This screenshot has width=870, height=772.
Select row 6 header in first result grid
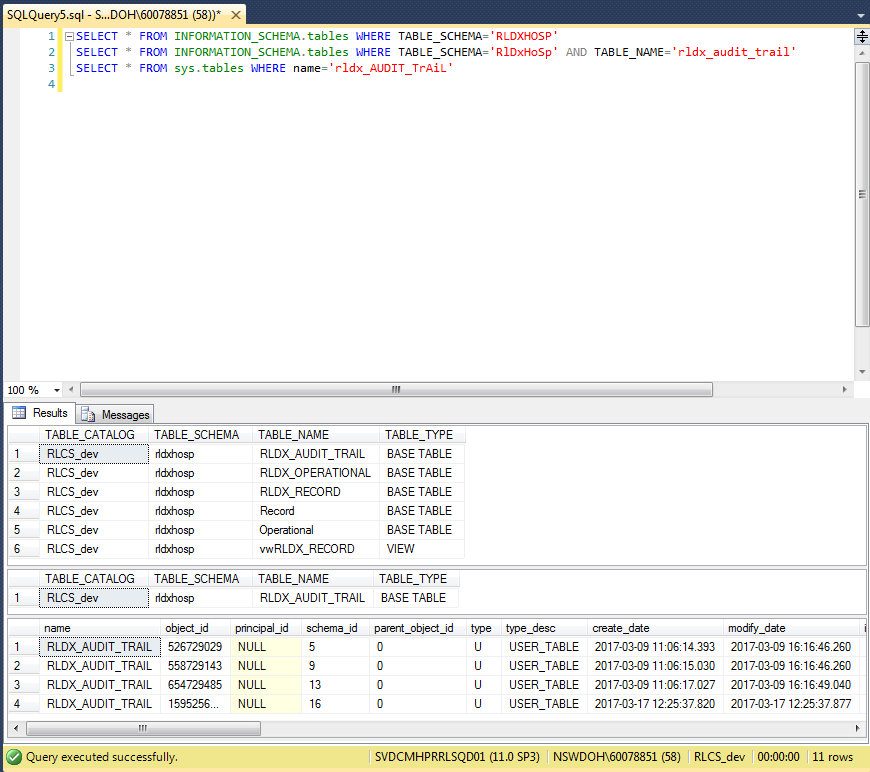click(23, 549)
